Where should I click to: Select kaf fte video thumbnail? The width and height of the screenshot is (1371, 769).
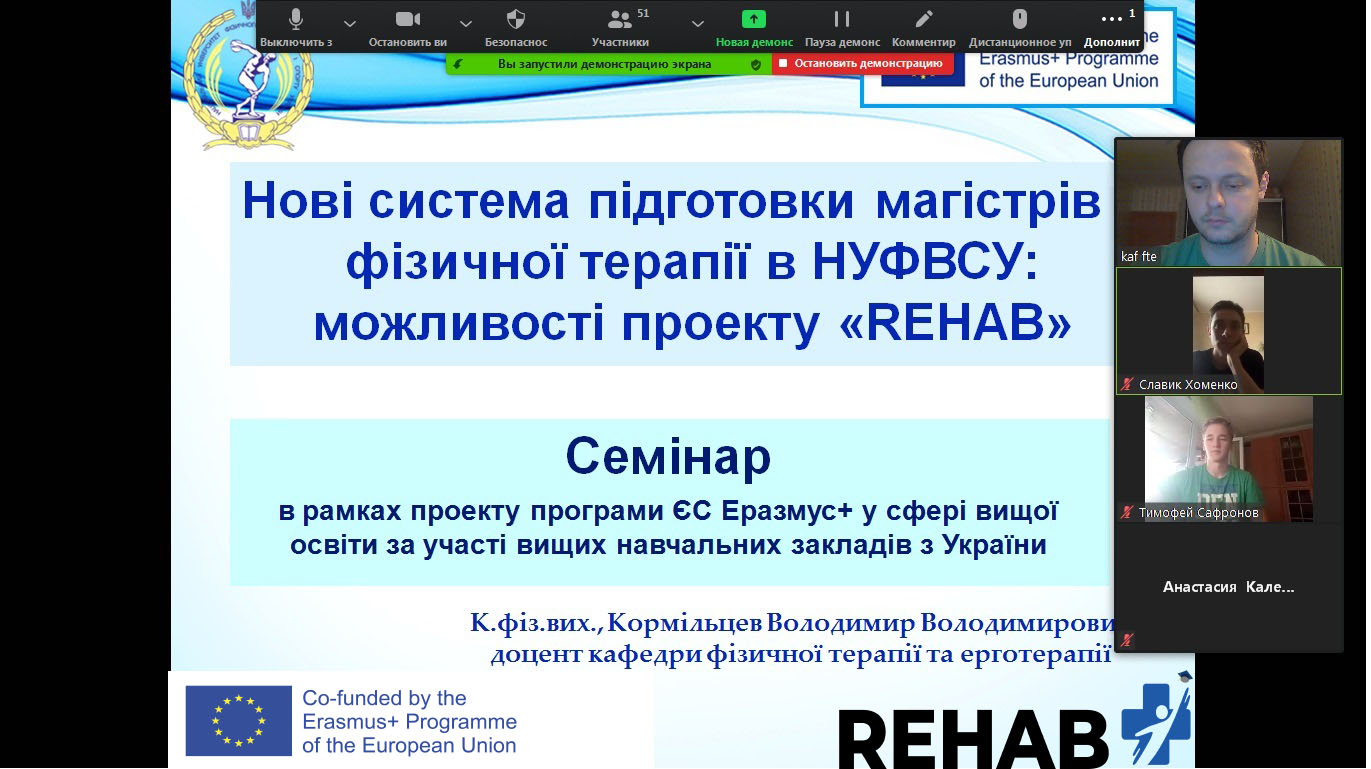1229,202
